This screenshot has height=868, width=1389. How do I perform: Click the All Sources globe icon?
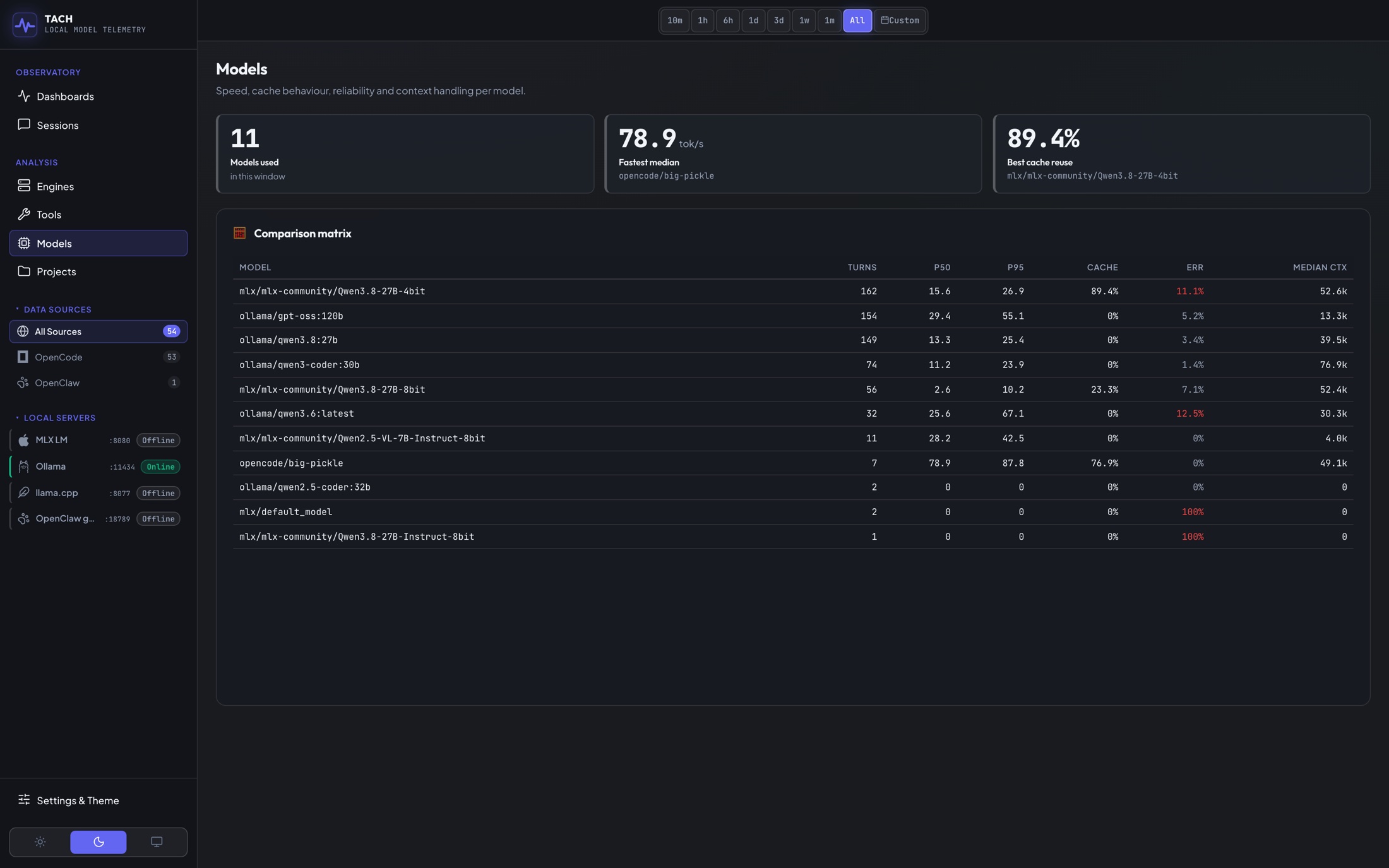tap(23, 331)
